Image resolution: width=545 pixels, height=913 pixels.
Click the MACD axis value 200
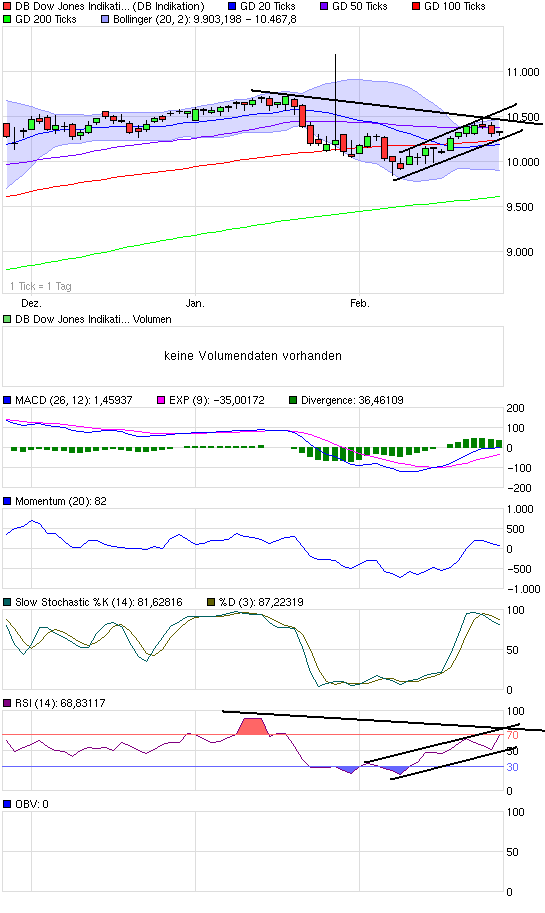click(515, 408)
